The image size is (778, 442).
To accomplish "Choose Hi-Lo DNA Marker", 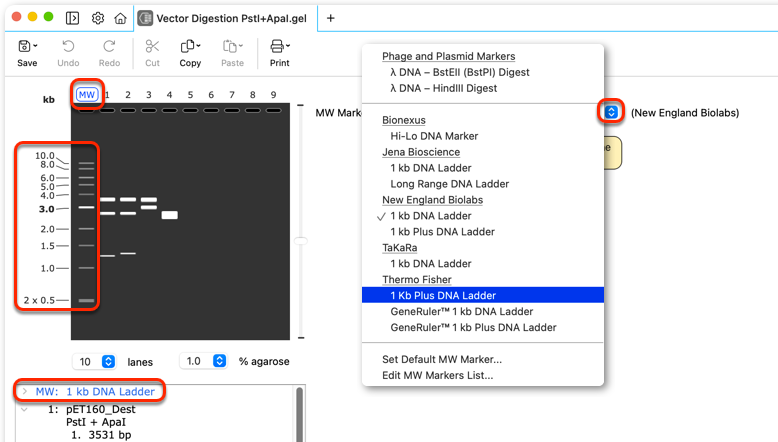I will coord(434,136).
